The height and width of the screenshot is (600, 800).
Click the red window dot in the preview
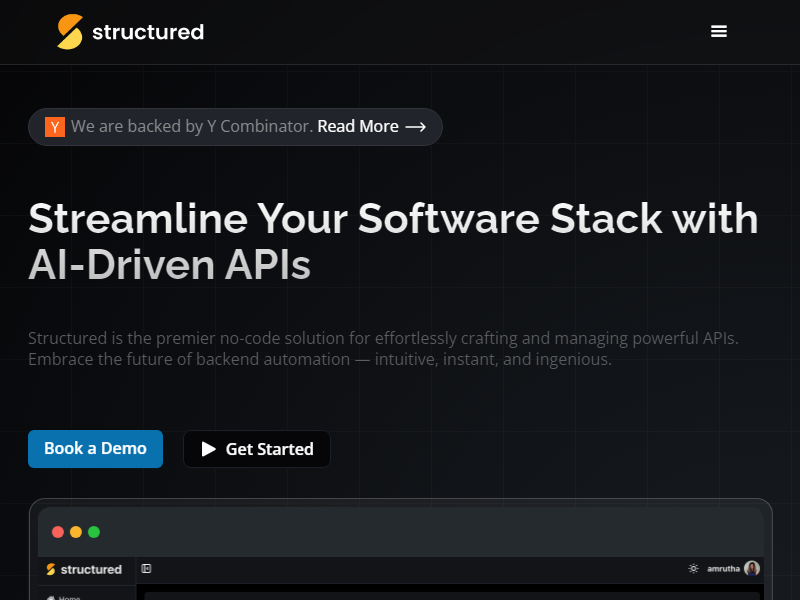click(58, 532)
